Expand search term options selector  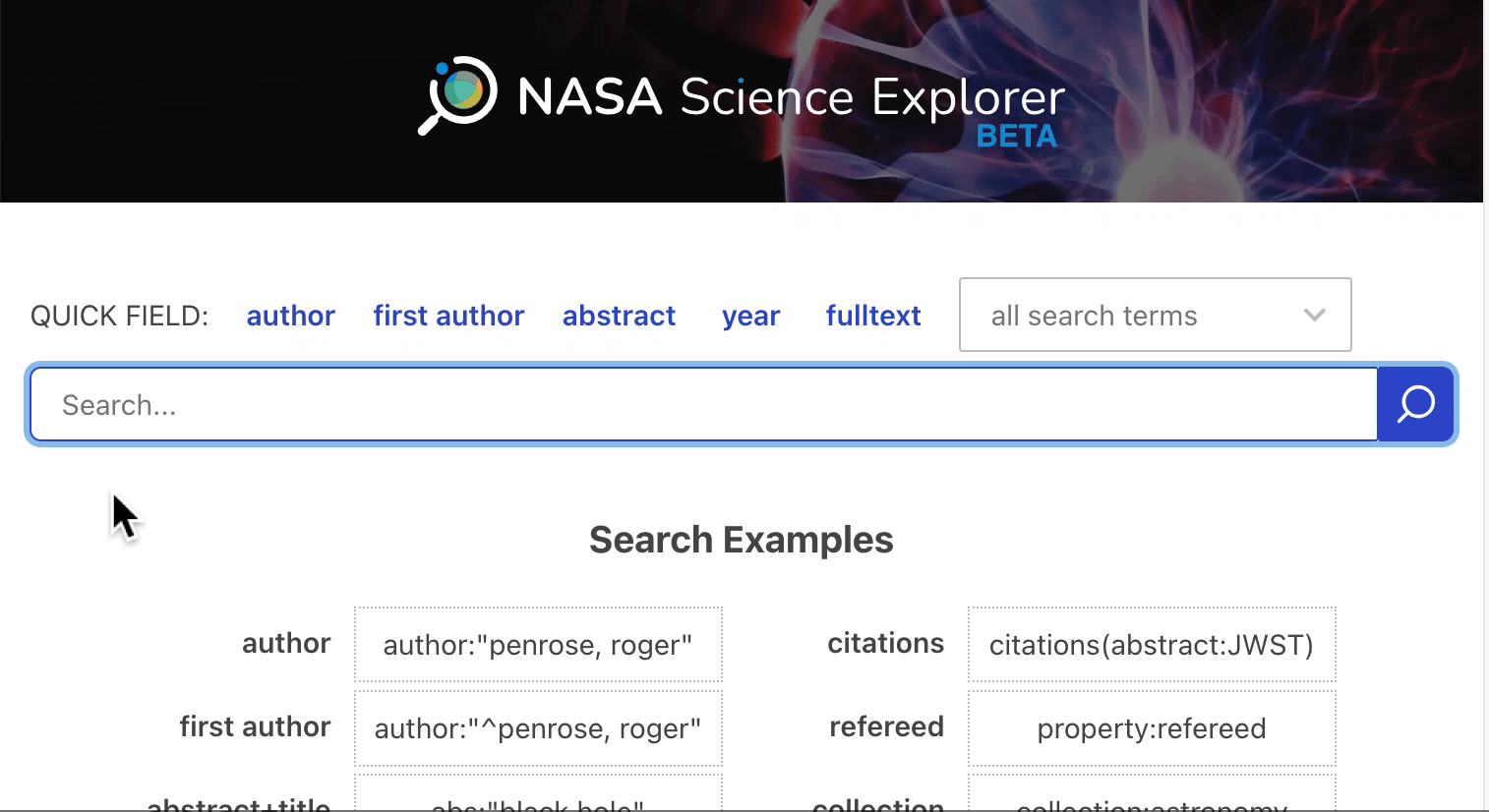coord(1155,315)
